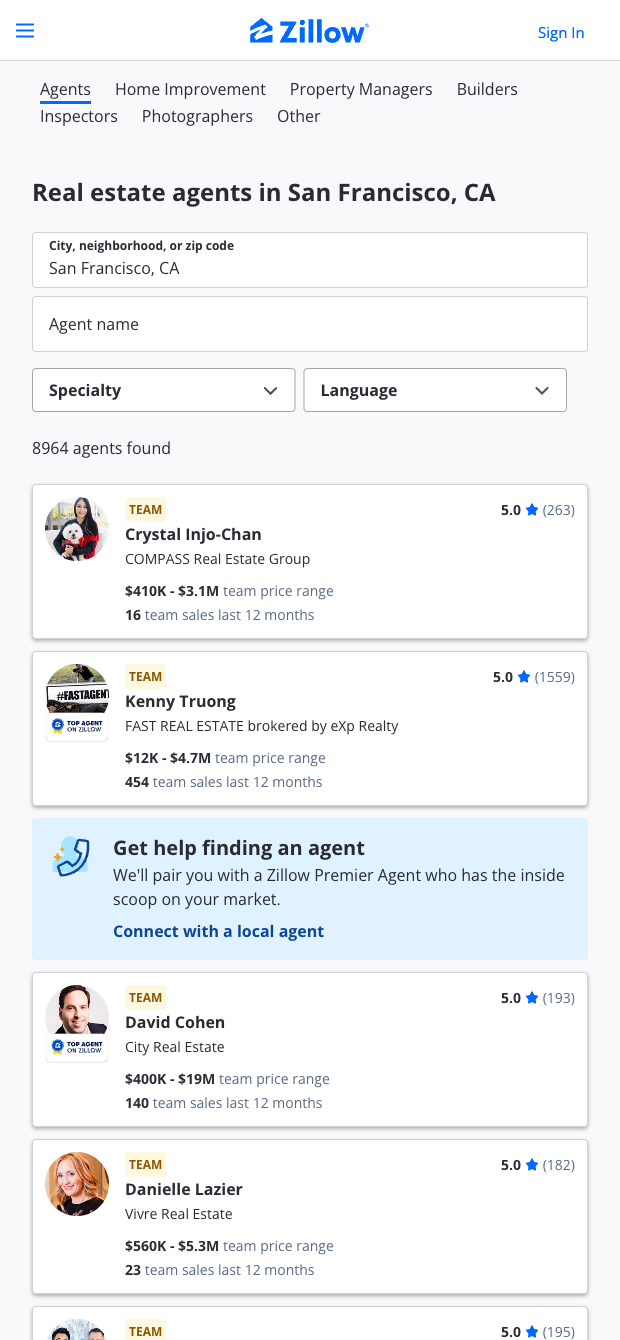Click the Sign In link
Viewport: 620px width, 1340px height.
tap(561, 33)
